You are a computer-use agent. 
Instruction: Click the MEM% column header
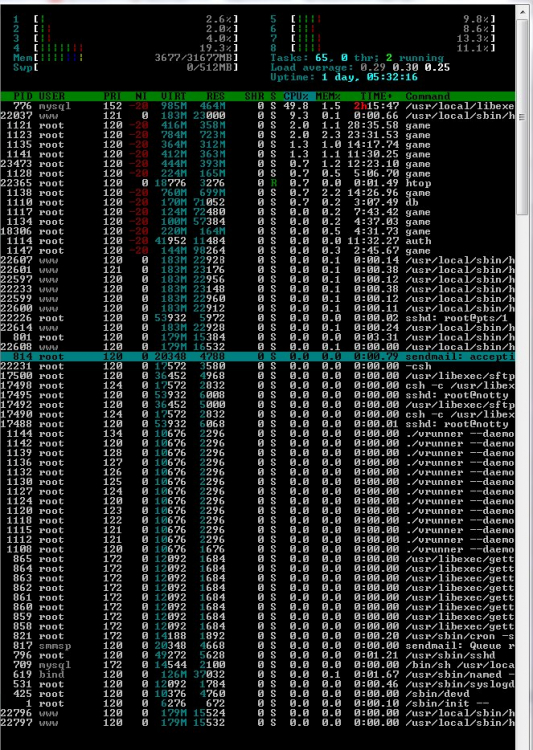pyautogui.click(x=328, y=96)
